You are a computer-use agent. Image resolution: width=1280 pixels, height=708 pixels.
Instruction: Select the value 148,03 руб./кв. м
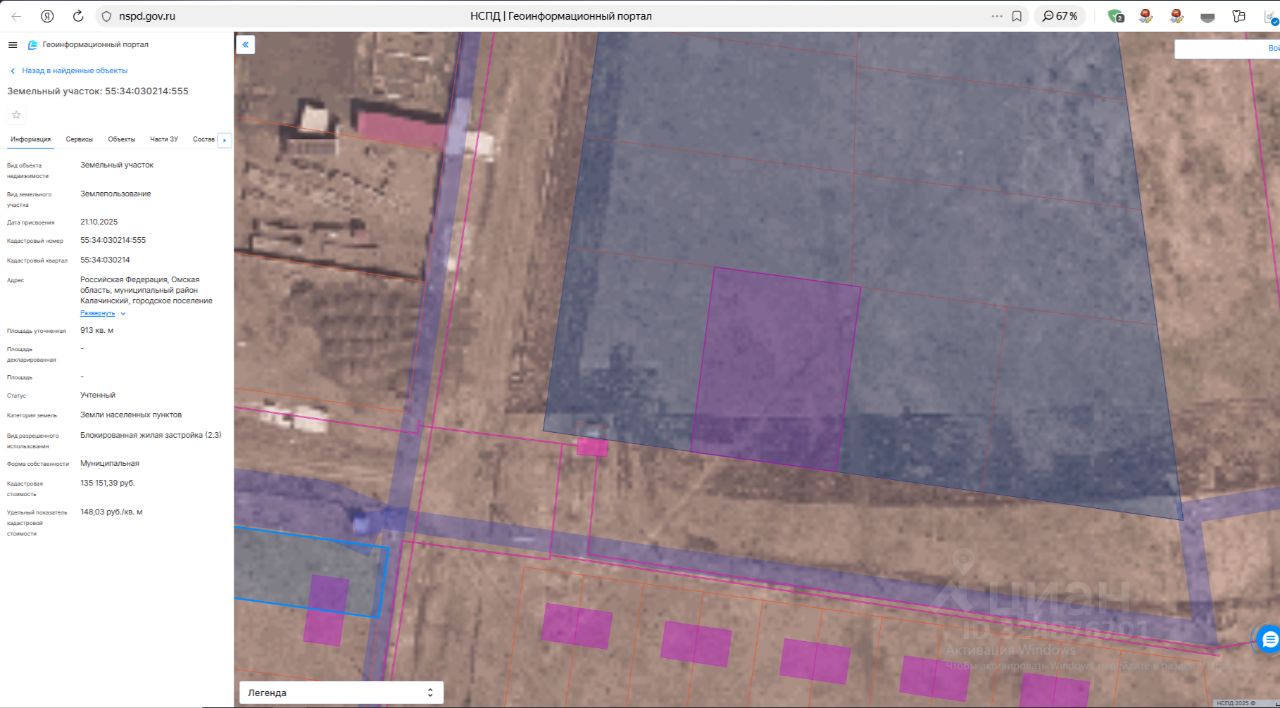point(111,512)
